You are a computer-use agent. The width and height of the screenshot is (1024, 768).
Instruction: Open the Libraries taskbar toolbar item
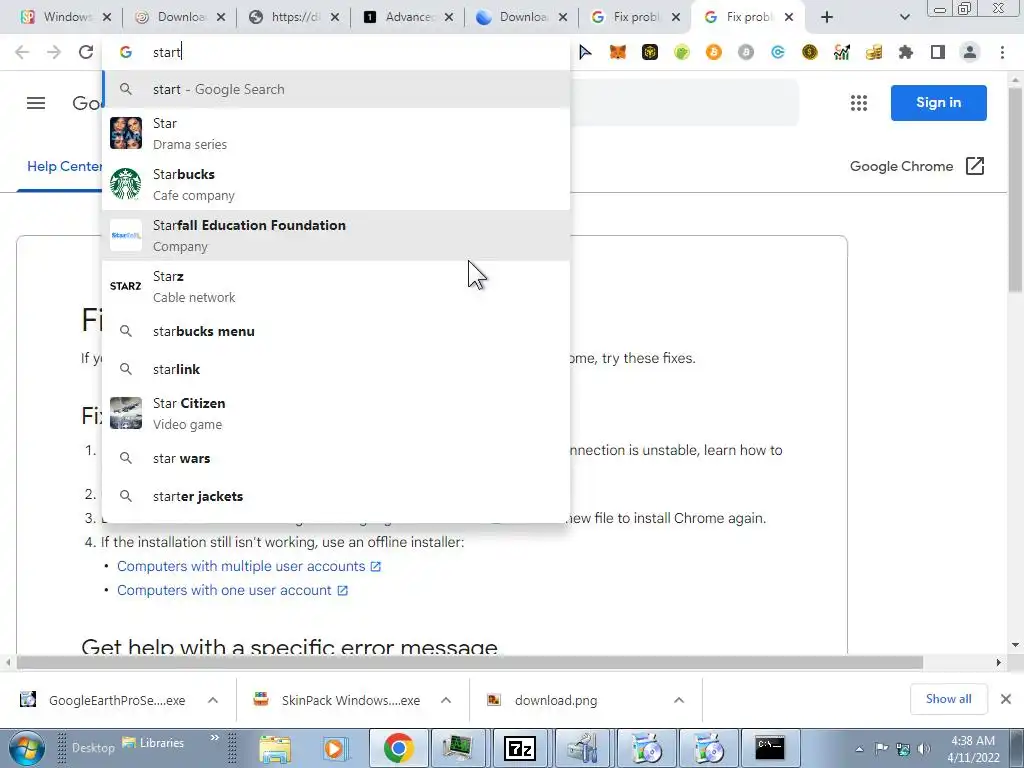153,743
